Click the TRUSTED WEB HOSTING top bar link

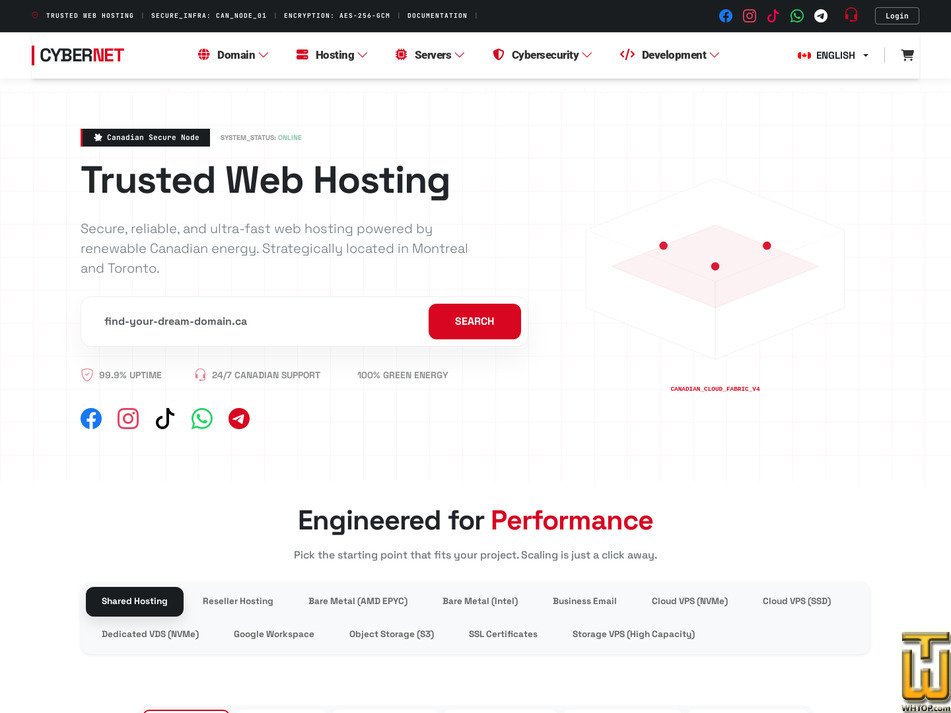tap(90, 16)
